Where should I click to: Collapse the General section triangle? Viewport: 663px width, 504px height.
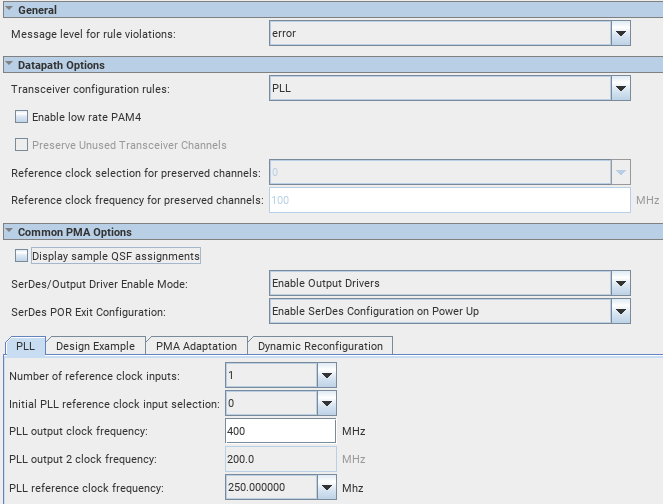coord(10,10)
